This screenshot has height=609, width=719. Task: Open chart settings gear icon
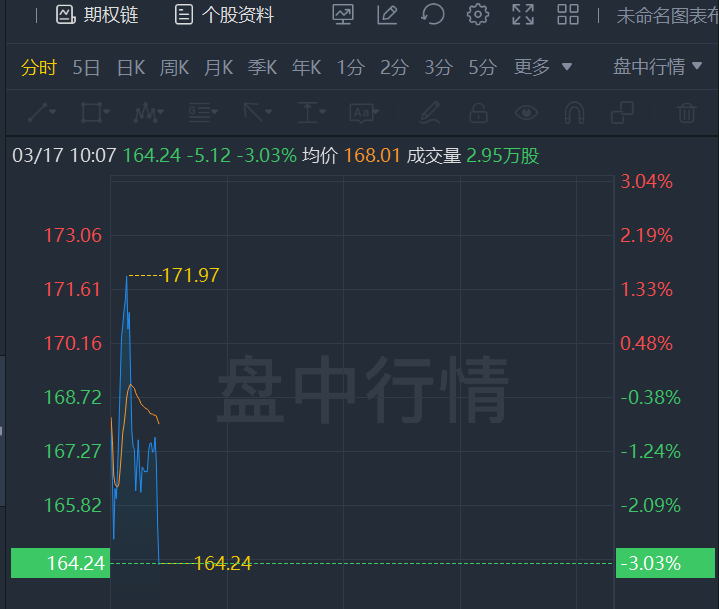478,14
